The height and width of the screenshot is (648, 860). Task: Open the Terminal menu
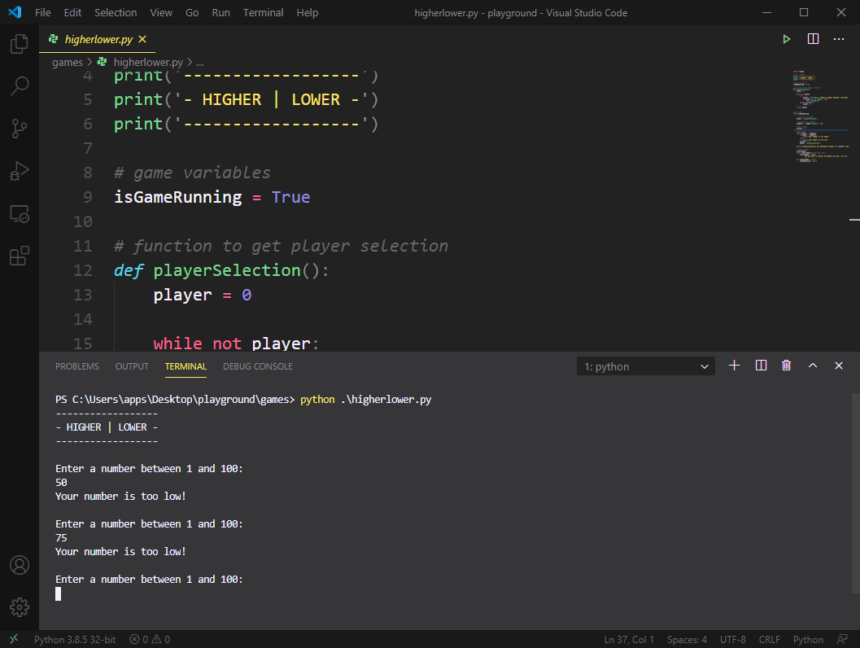pyautogui.click(x=263, y=12)
